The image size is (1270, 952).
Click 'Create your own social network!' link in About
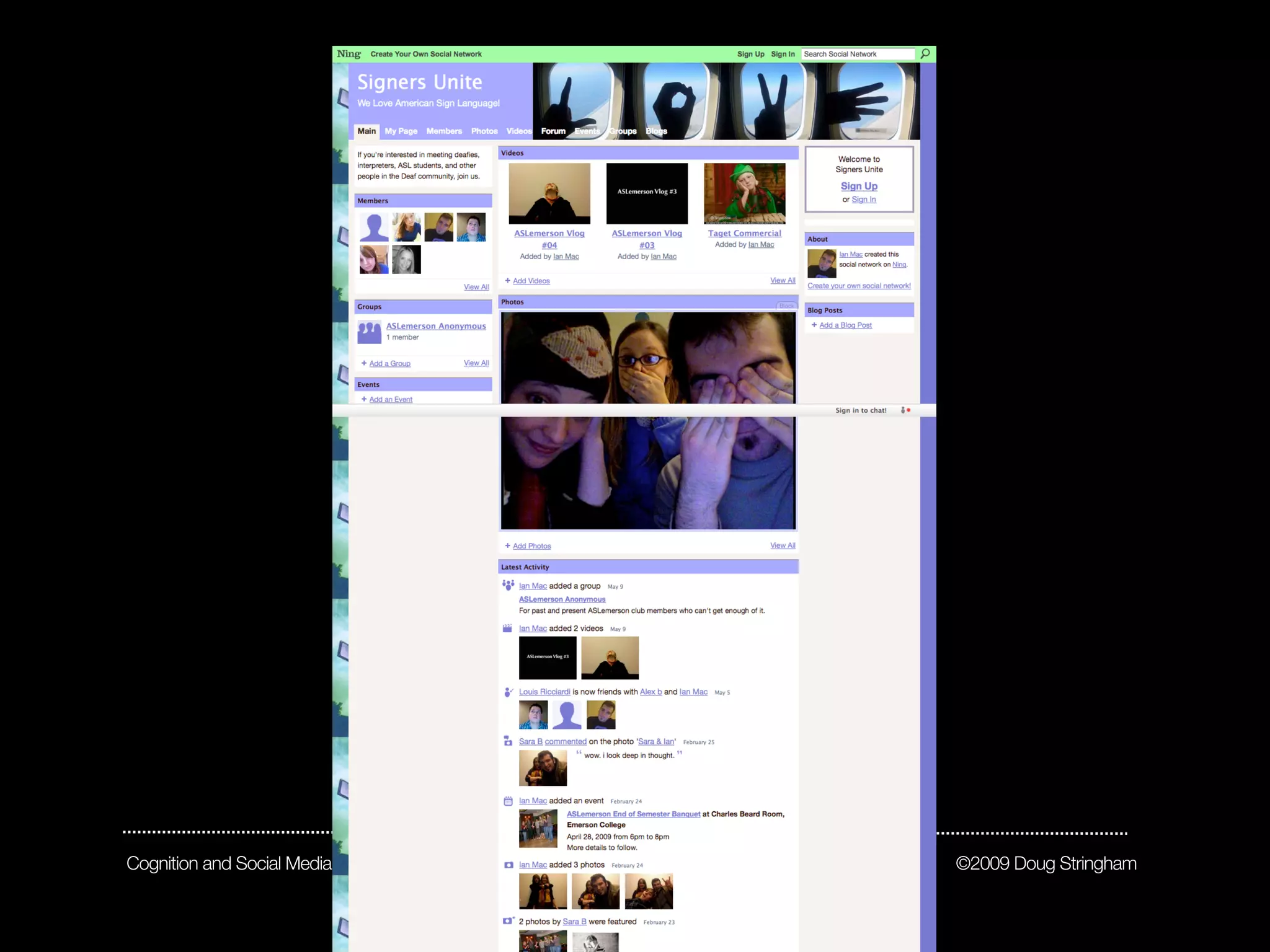(859, 286)
